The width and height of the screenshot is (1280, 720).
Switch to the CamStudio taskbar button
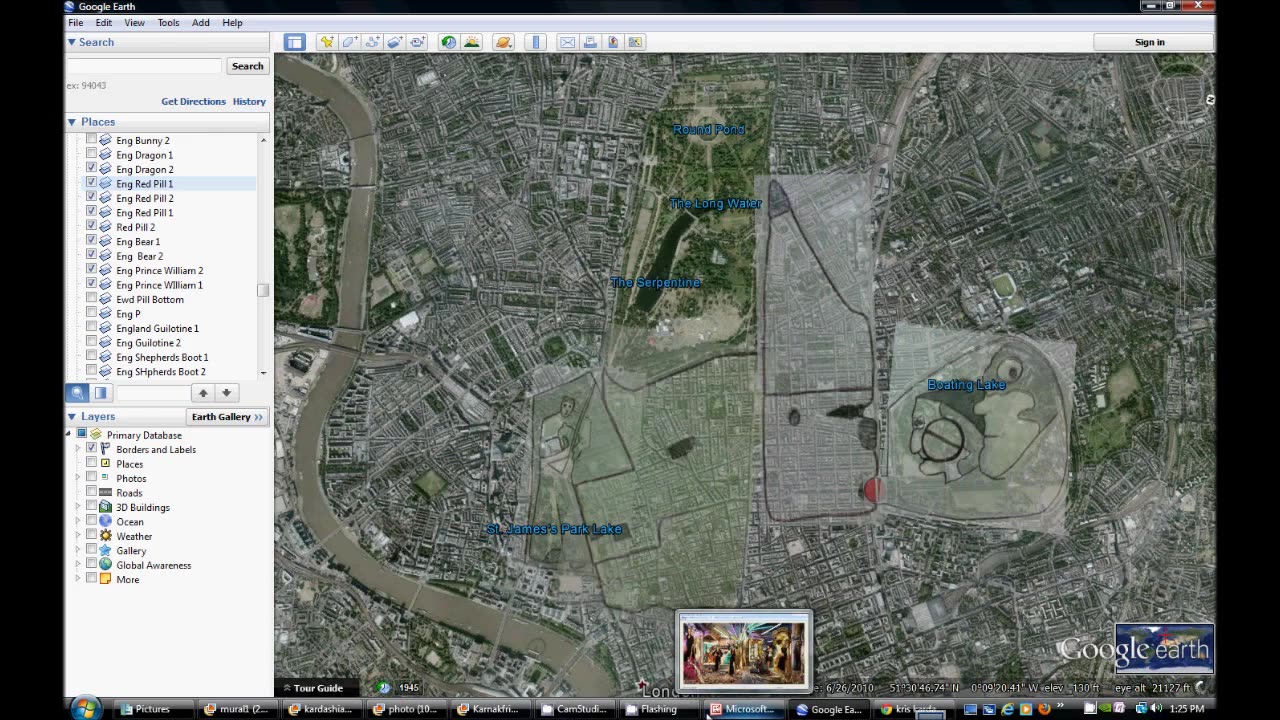click(575, 709)
